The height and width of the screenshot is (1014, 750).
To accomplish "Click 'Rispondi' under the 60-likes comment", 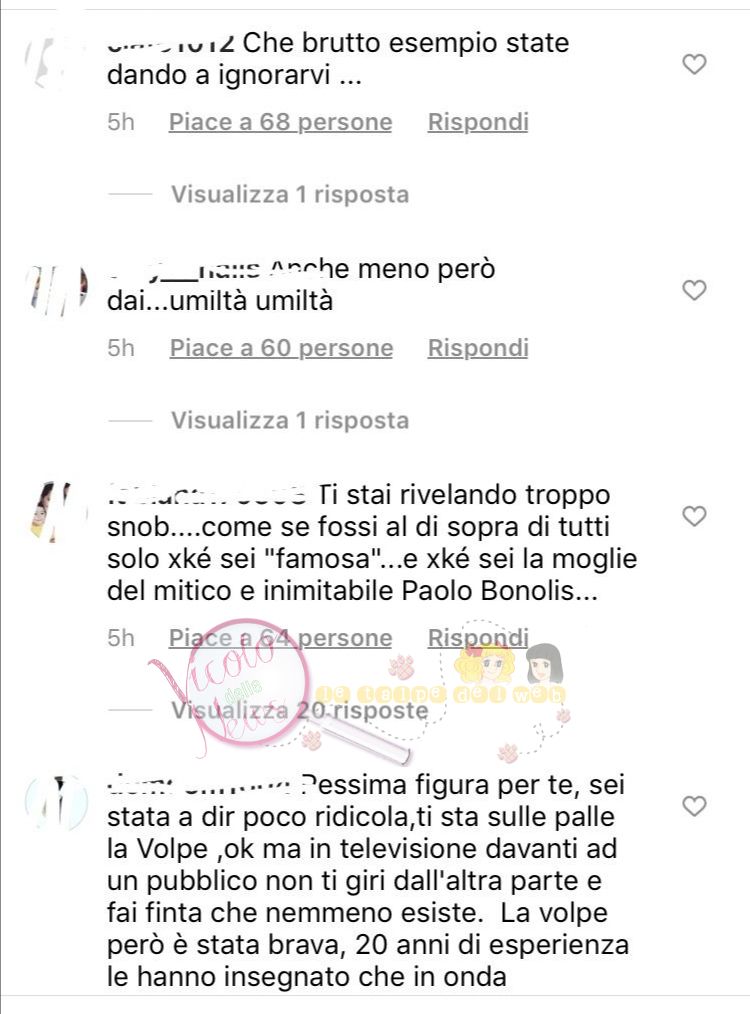I will [x=478, y=348].
